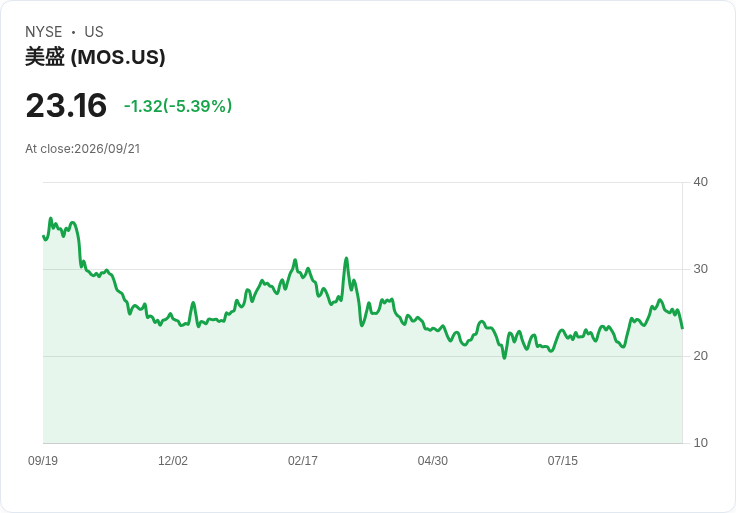The width and height of the screenshot is (736, 513).
Task: Click the 12/02 x-axis date label
Action: tap(173, 461)
